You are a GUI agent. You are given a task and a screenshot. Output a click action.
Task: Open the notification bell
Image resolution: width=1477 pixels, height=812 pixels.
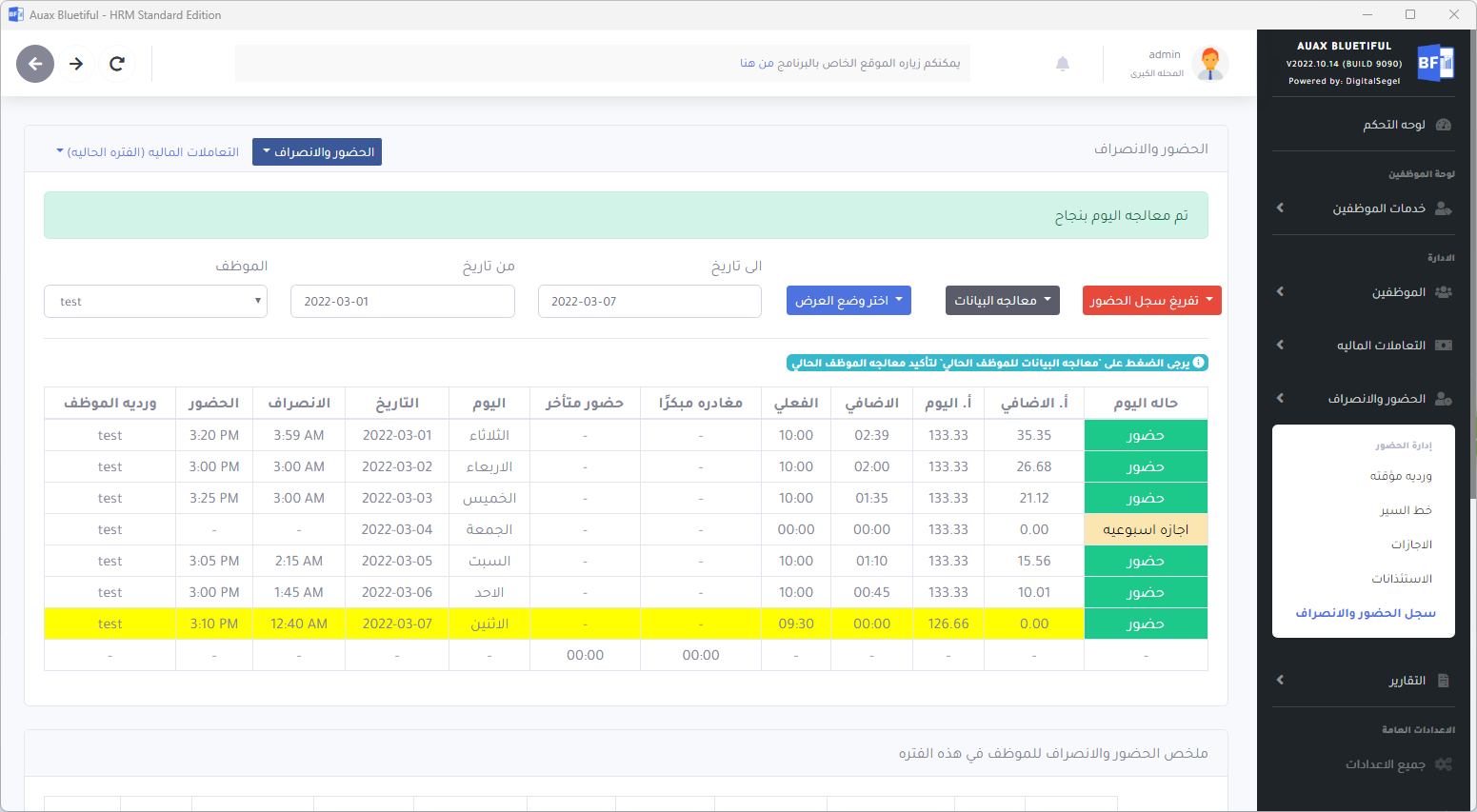1064,63
